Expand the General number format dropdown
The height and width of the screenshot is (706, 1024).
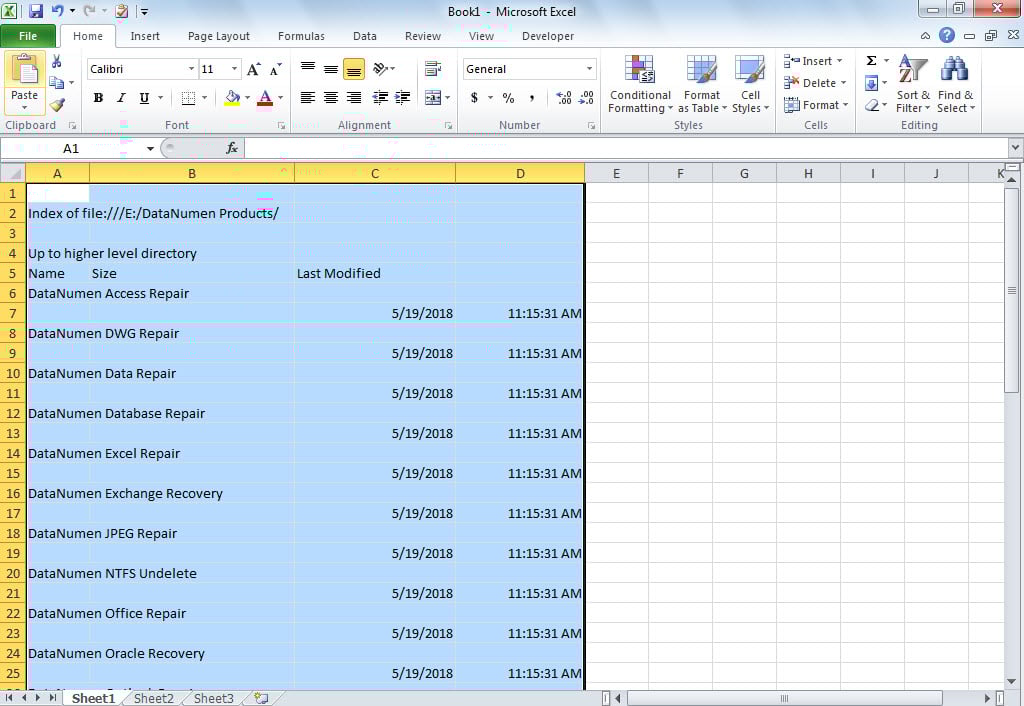click(589, 69)
